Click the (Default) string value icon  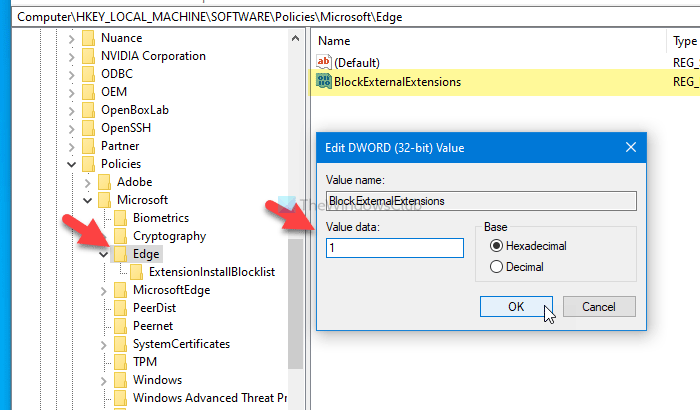[x=323, y=62]
